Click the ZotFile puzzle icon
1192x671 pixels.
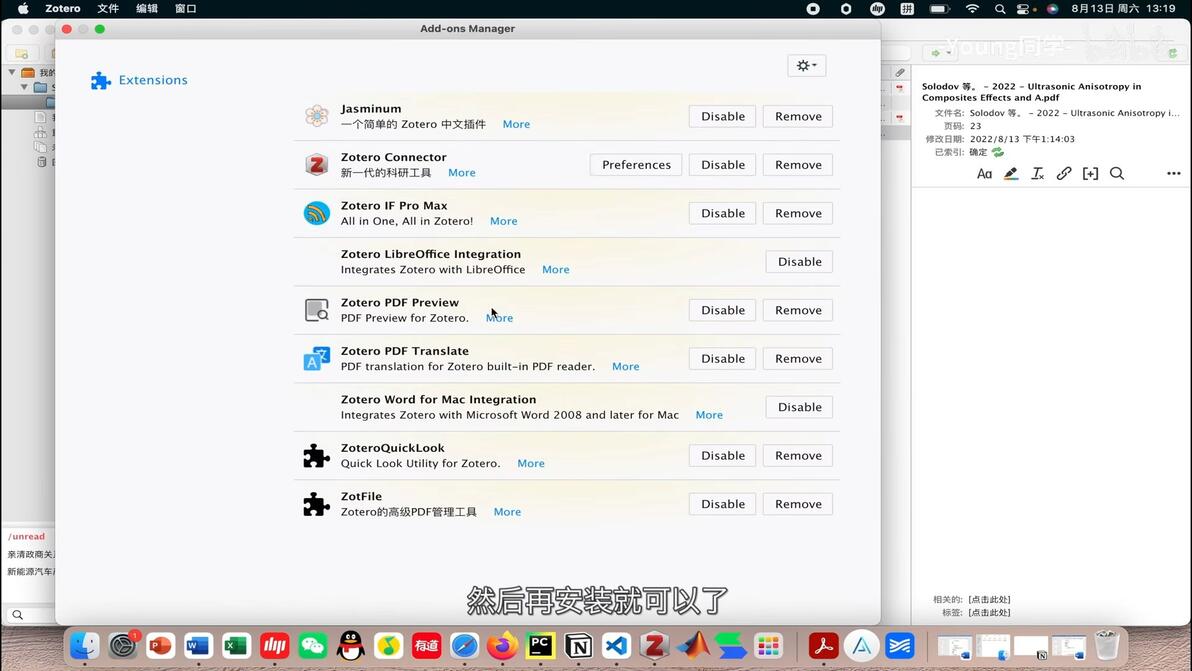(316, 504)
